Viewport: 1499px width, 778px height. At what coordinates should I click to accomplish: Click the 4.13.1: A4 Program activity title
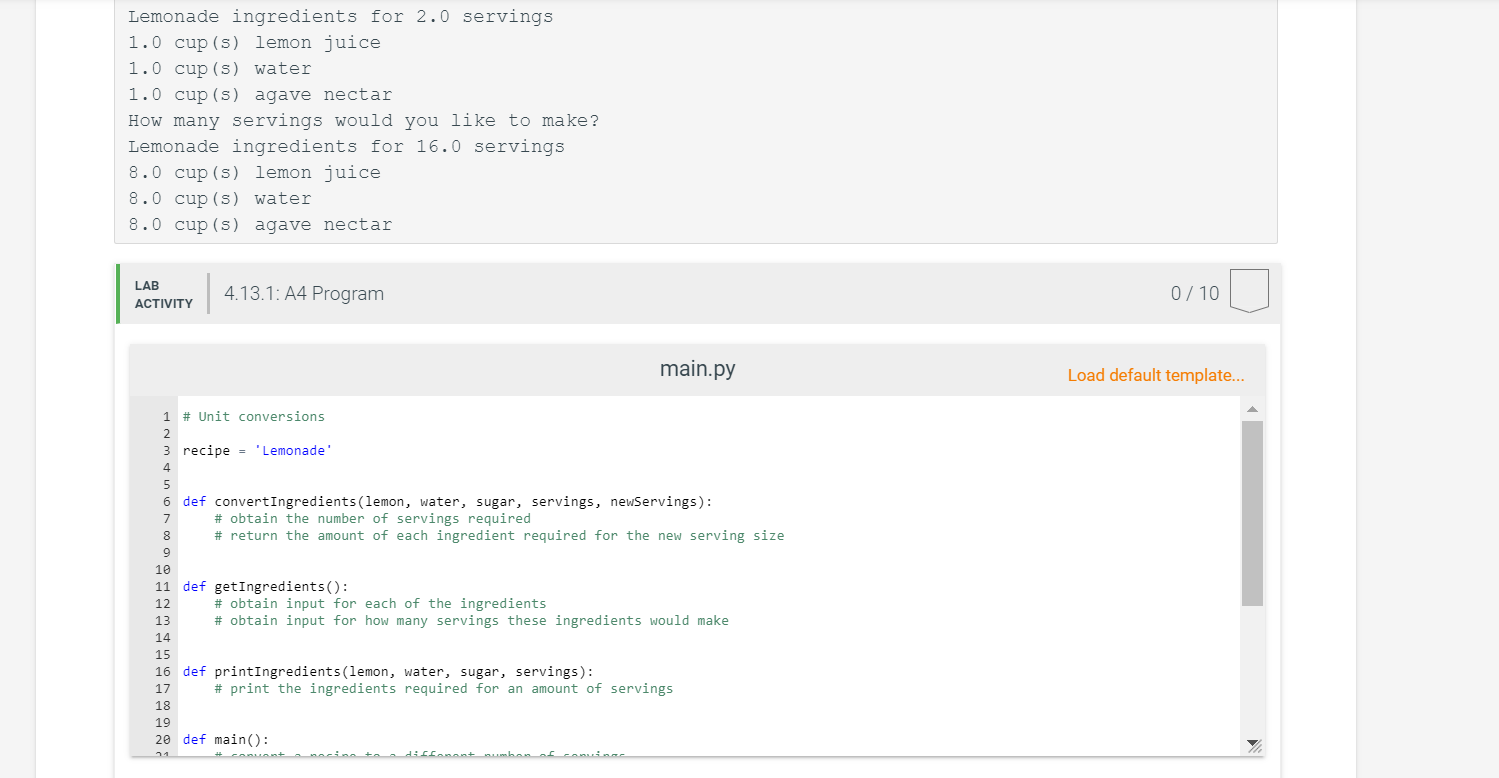click(x=303, y=293)
